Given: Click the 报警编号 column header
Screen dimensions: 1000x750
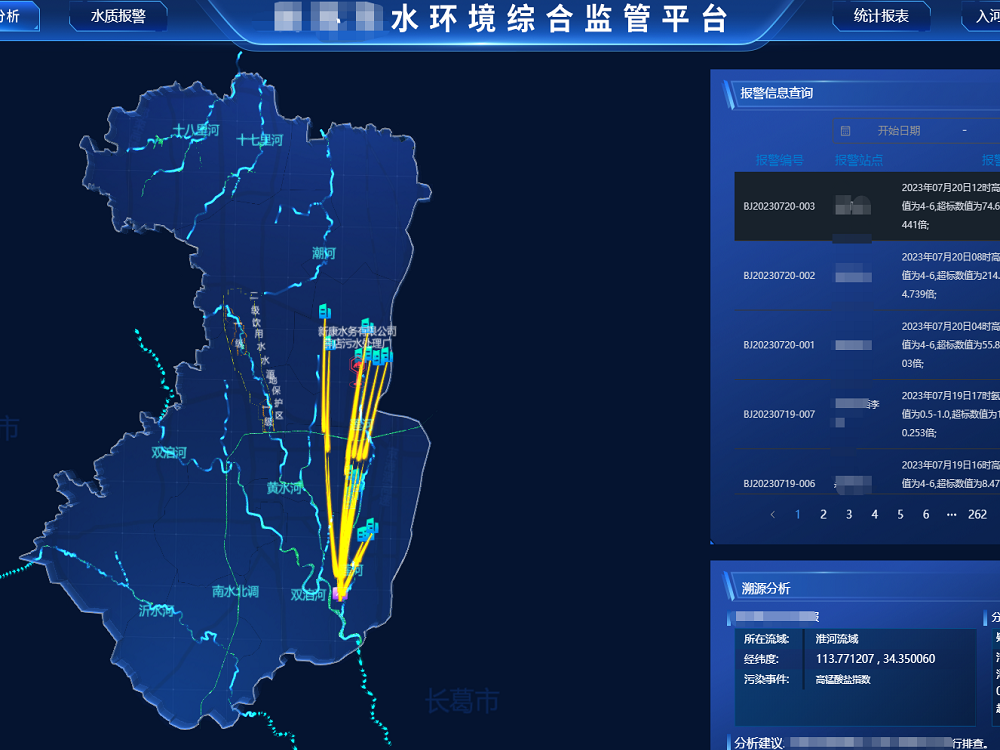Looking at the screenshot, I should click(779, 160).
